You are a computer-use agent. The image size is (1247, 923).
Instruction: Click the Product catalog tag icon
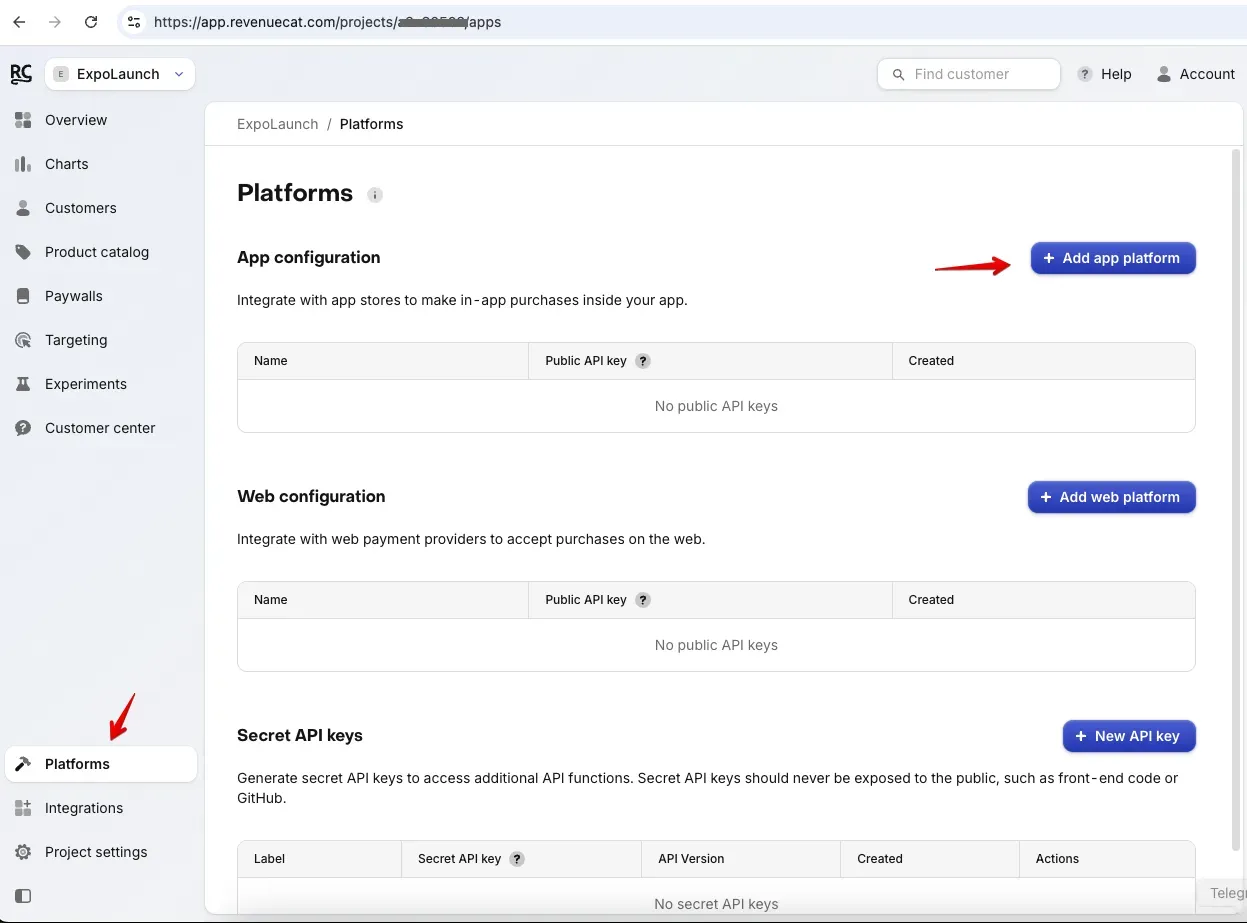pos(23,252)
